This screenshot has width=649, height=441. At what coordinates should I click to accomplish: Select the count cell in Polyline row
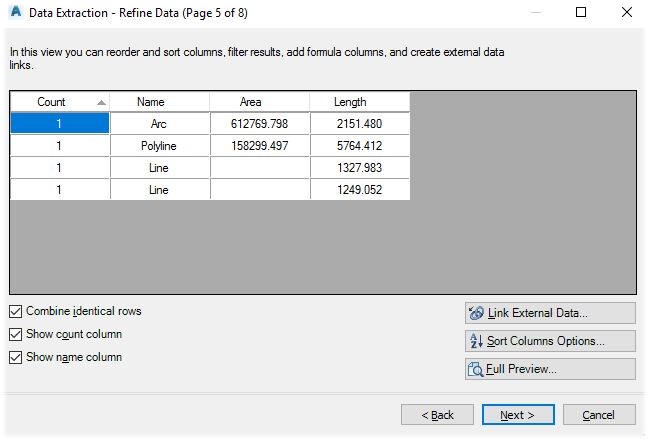tap(60, 146)
